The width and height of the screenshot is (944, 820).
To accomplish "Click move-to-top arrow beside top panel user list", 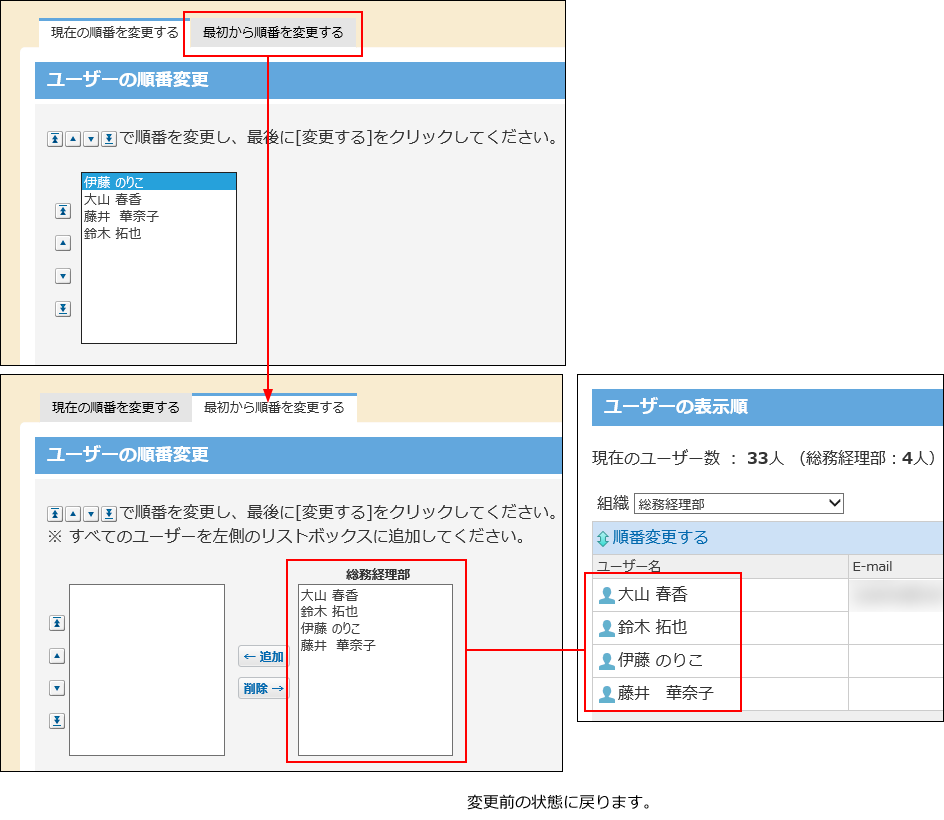I will 63,211.
